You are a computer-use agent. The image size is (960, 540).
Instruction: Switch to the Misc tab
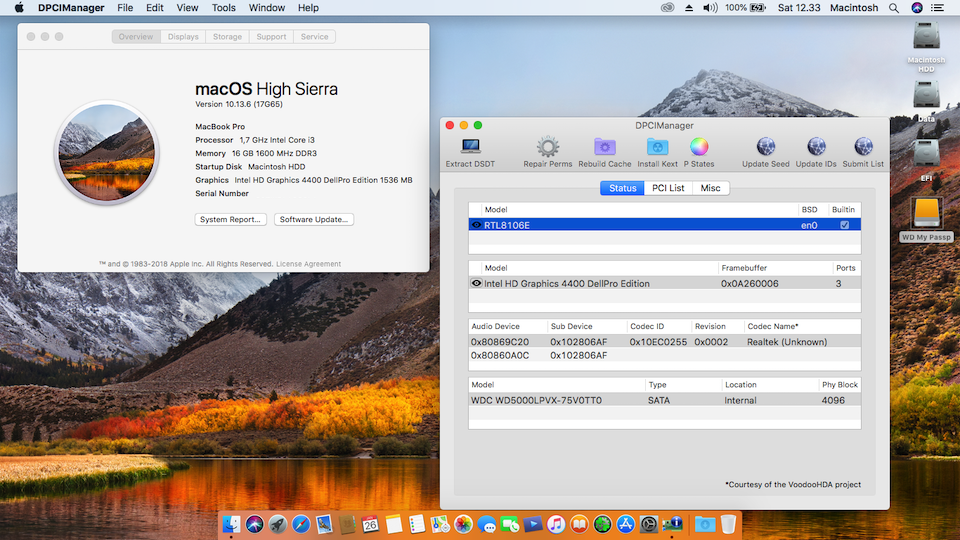710,188
